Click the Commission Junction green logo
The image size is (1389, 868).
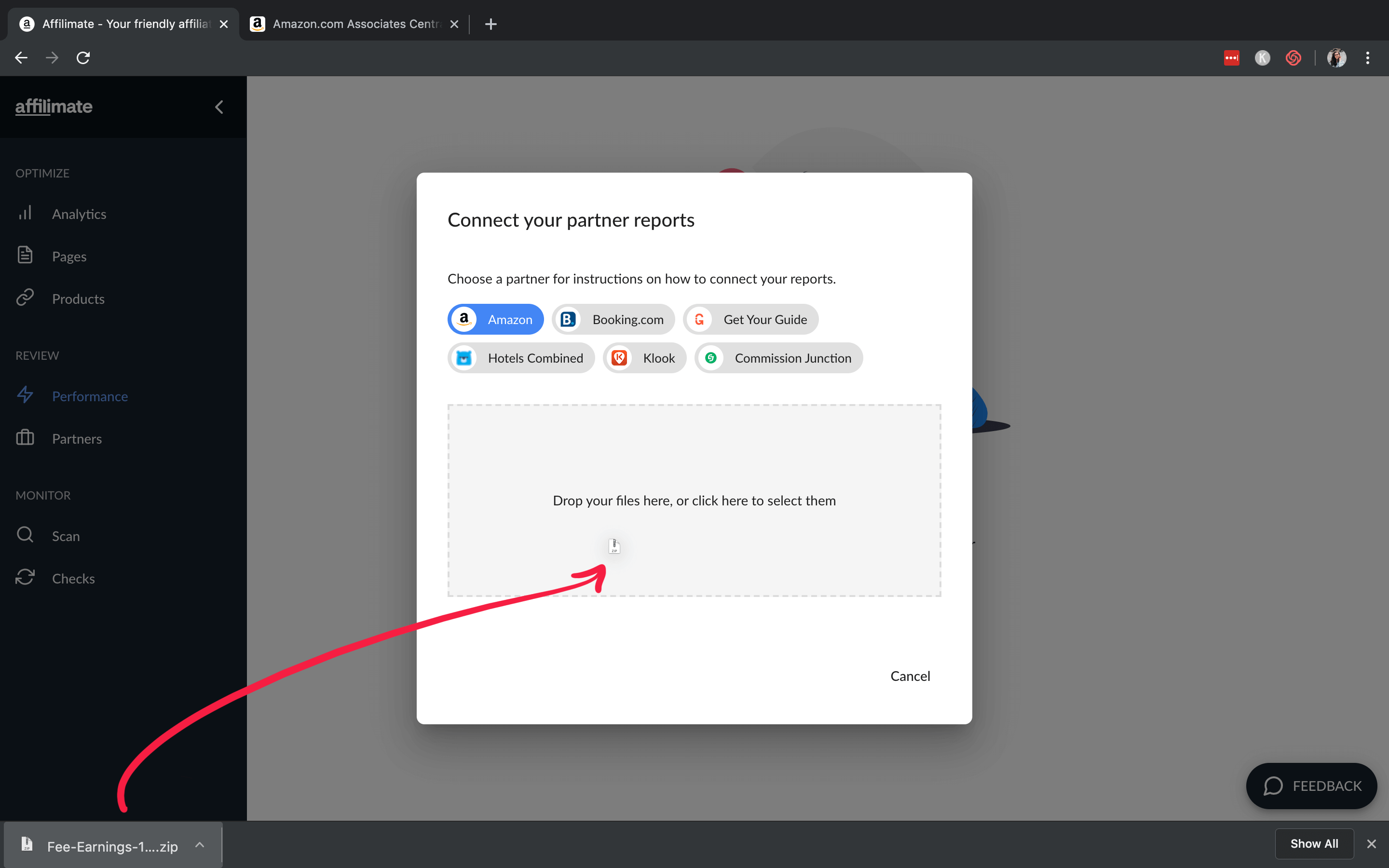point(710,358)
